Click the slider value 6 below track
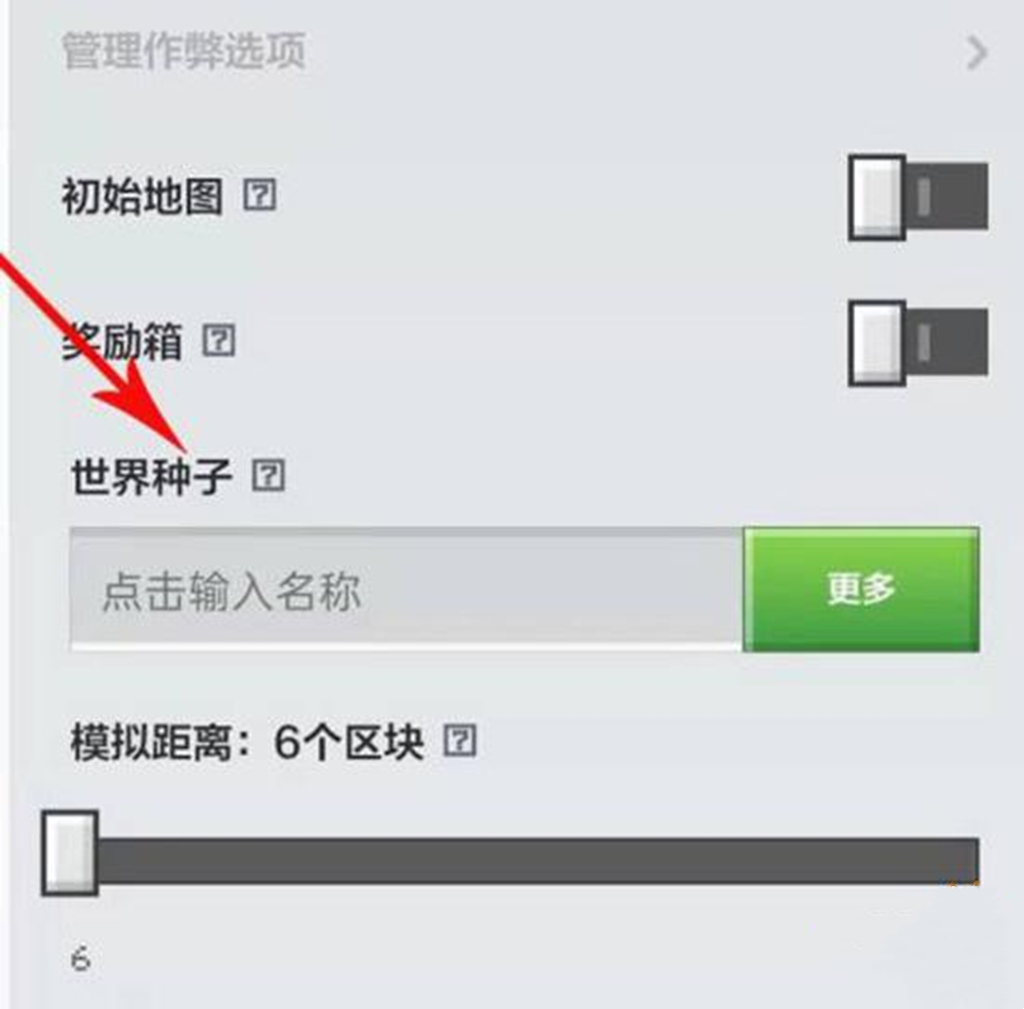1024x1009 pixels. click(x=80, y=959)
